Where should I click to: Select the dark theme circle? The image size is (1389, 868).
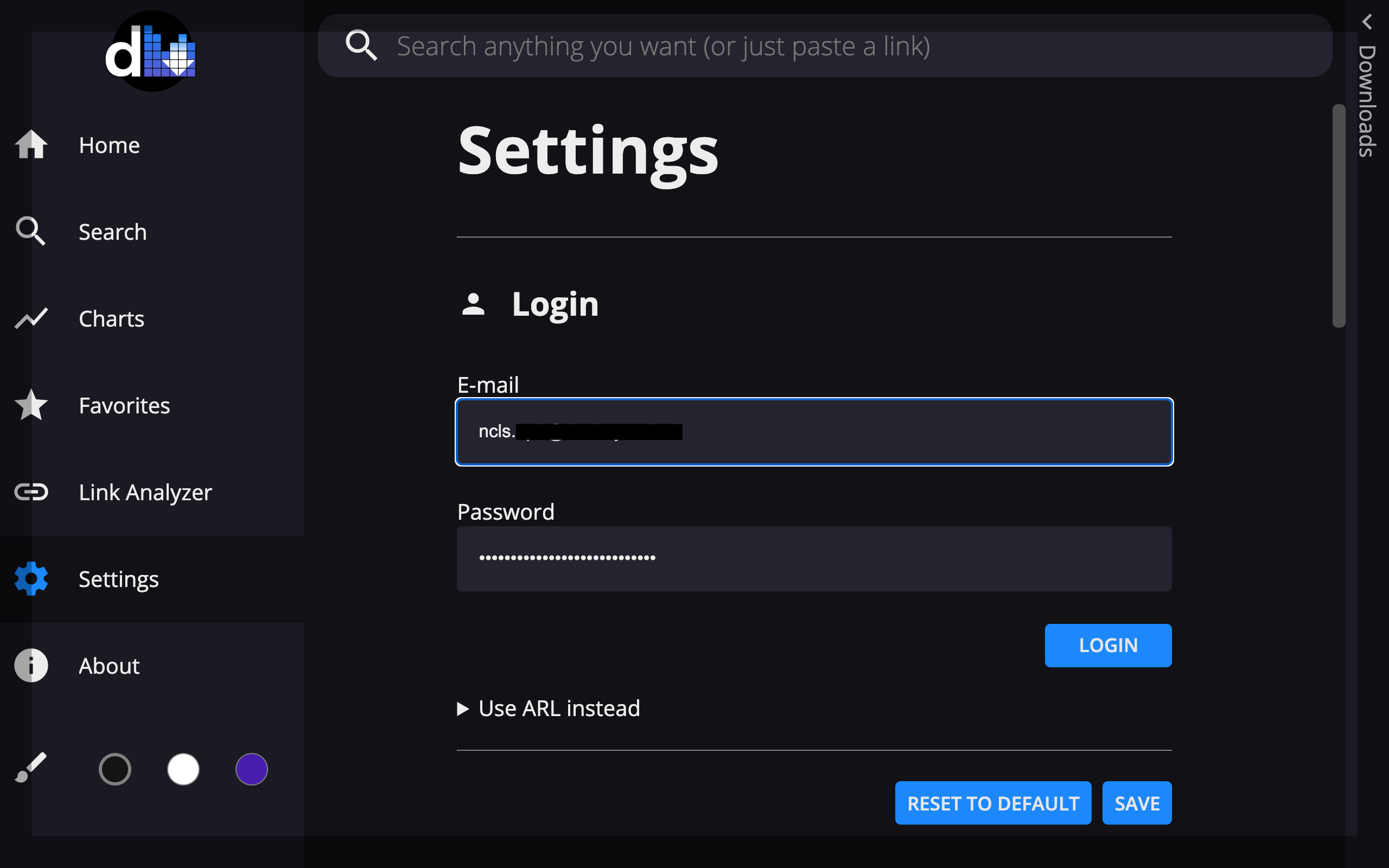coord(115,769)
